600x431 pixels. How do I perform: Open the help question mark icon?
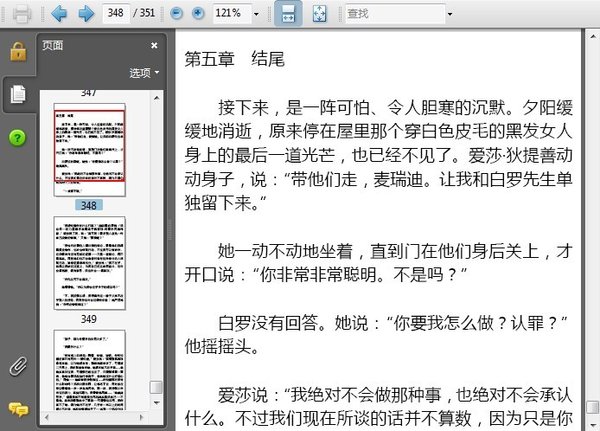pos(17,137)
